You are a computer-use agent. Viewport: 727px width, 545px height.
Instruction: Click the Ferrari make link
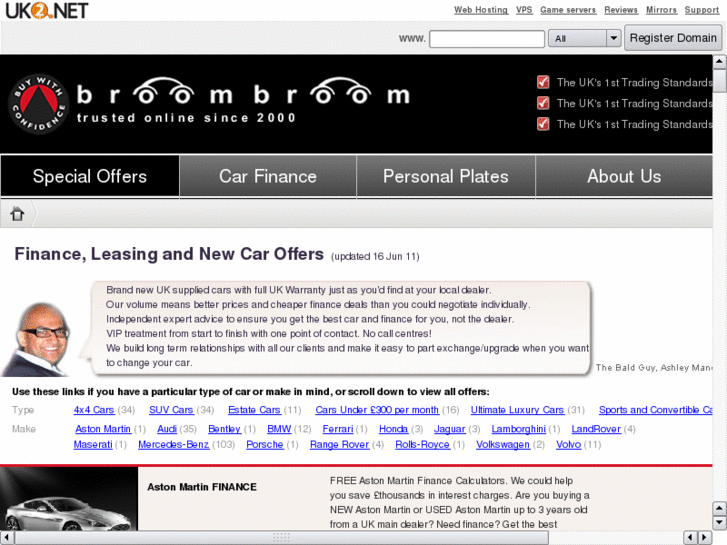click(x=338, y=429)
